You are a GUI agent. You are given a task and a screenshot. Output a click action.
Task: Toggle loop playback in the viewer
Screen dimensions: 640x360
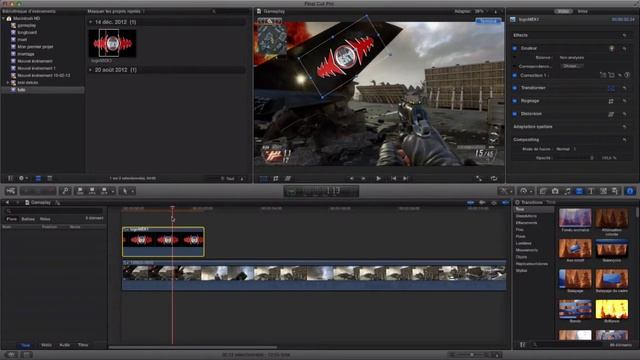tap(494, 178)
